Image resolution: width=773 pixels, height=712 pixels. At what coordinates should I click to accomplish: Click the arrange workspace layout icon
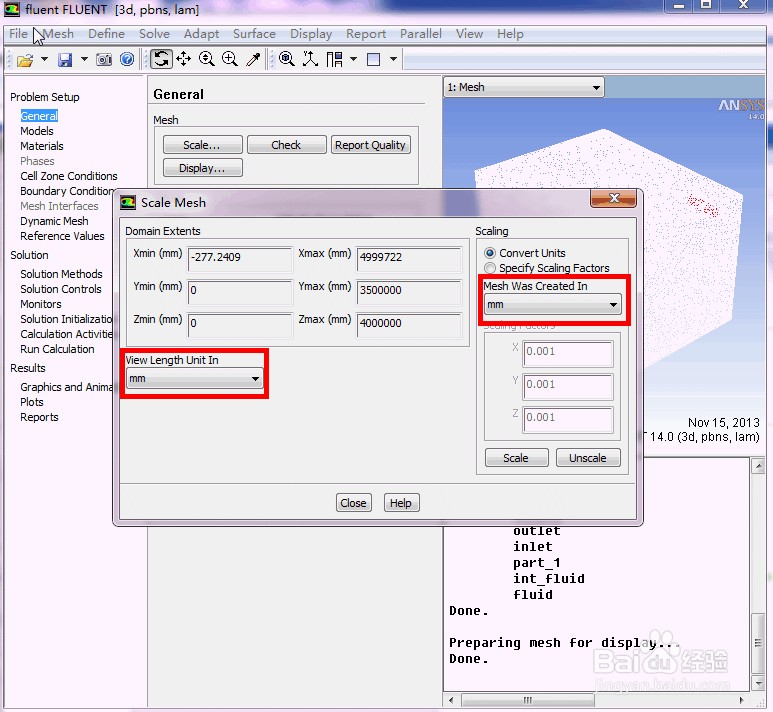point(334,60)
